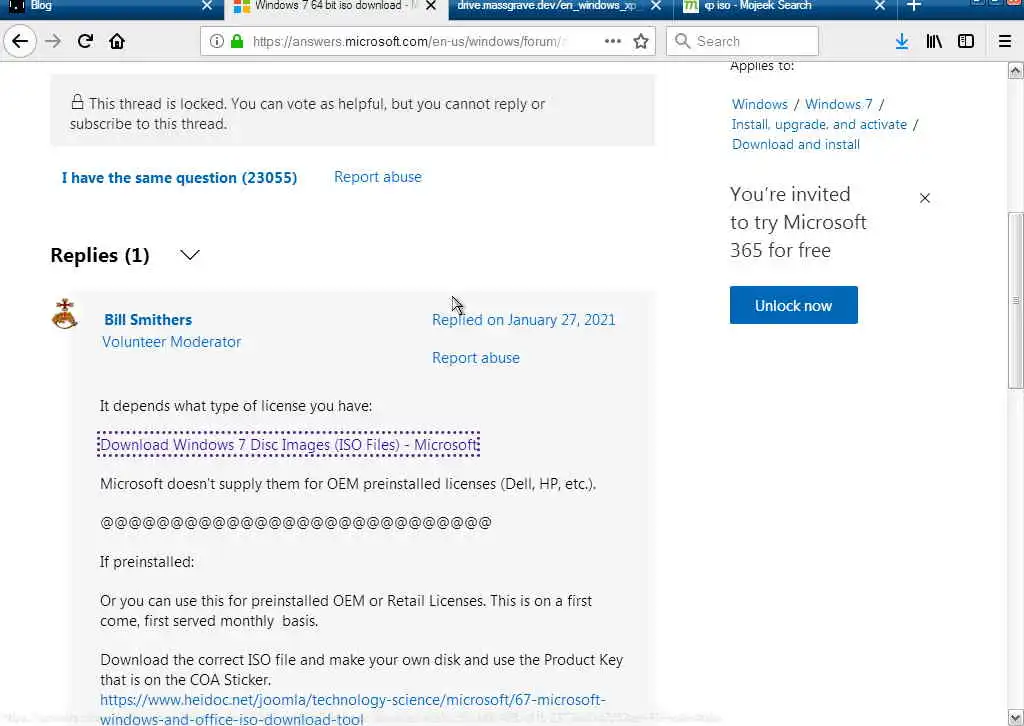Go back to the previous page
1024x726 pixels.
click(20, 41)
